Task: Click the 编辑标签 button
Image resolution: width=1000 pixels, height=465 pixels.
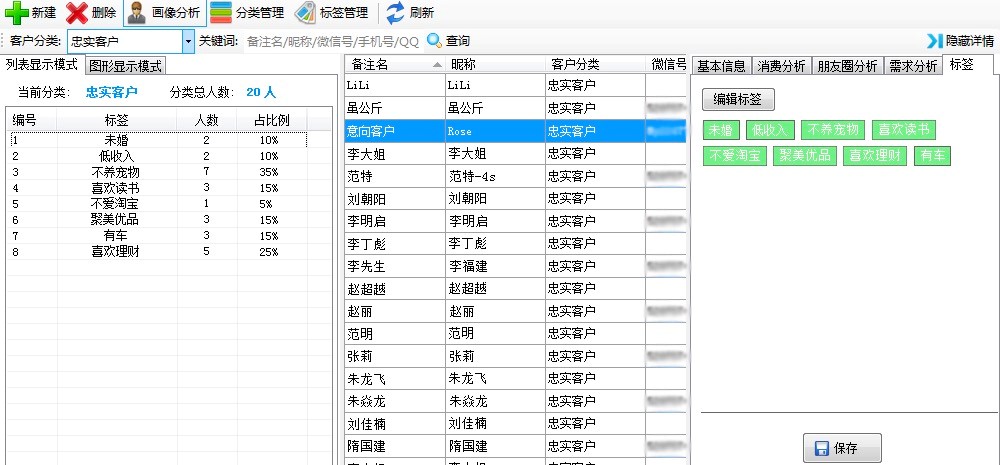Action: (738, 99)
